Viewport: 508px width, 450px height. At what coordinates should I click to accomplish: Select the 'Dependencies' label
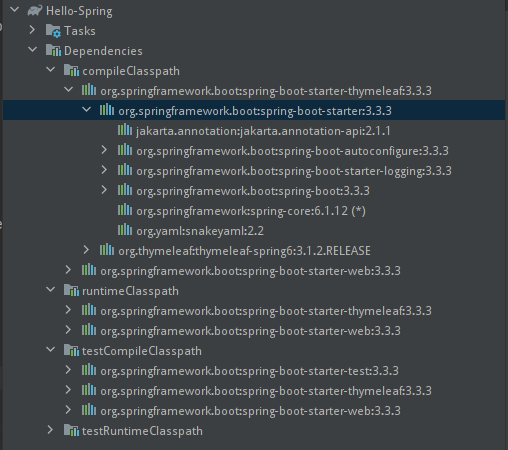[x=103, y=51]
